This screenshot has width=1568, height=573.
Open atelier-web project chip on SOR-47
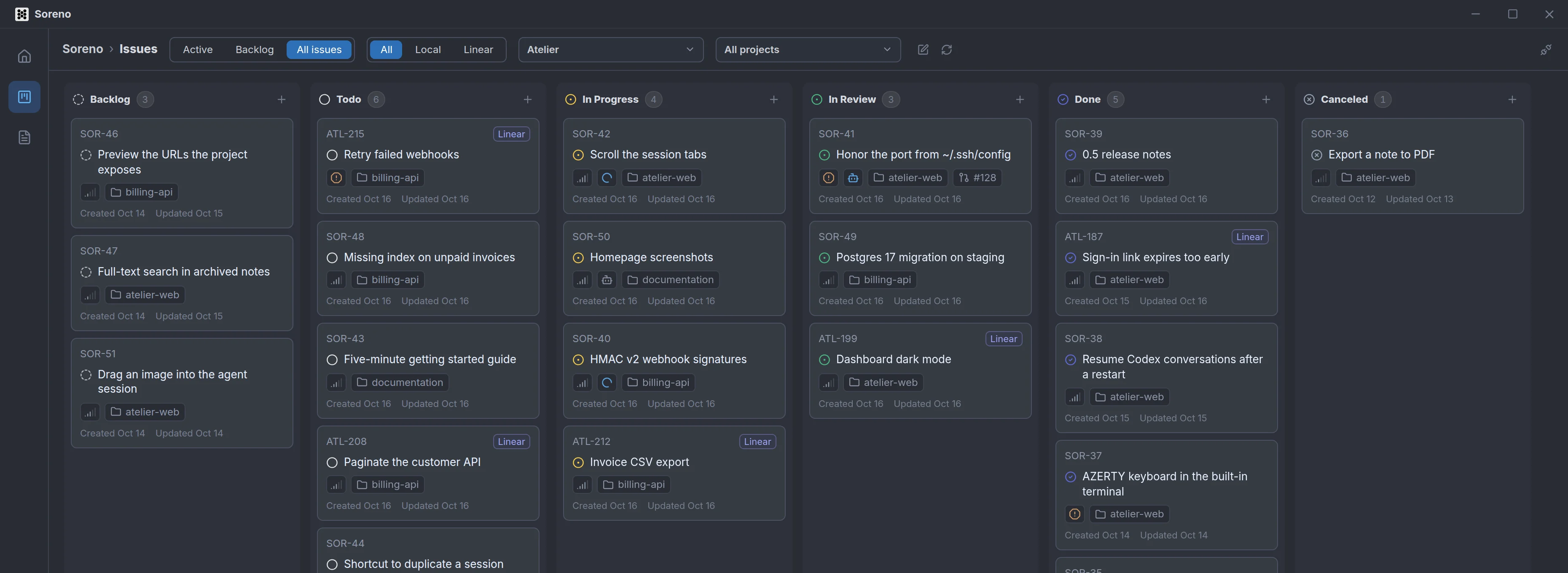point(145,295)
